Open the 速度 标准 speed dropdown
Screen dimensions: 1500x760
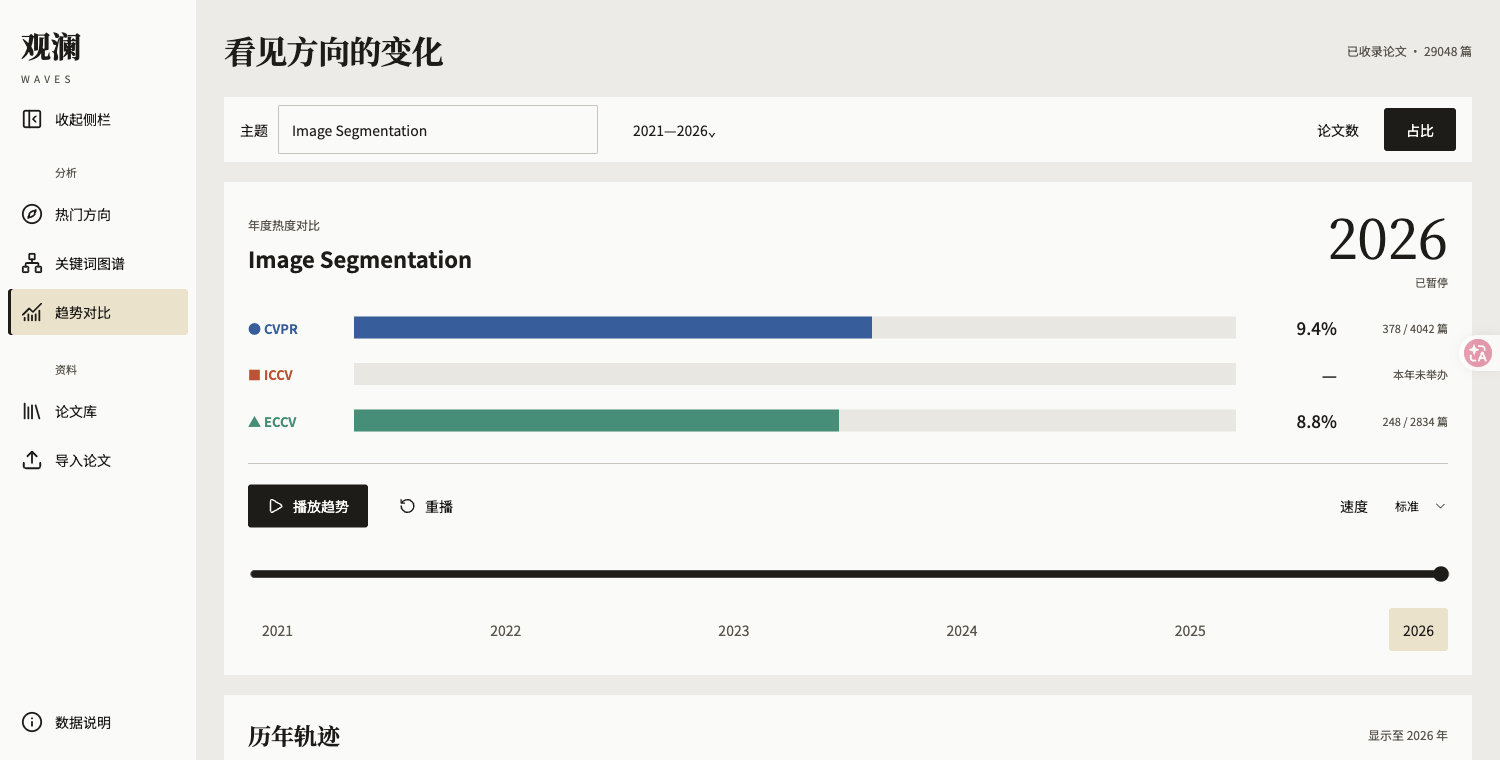click(1420, 507)
